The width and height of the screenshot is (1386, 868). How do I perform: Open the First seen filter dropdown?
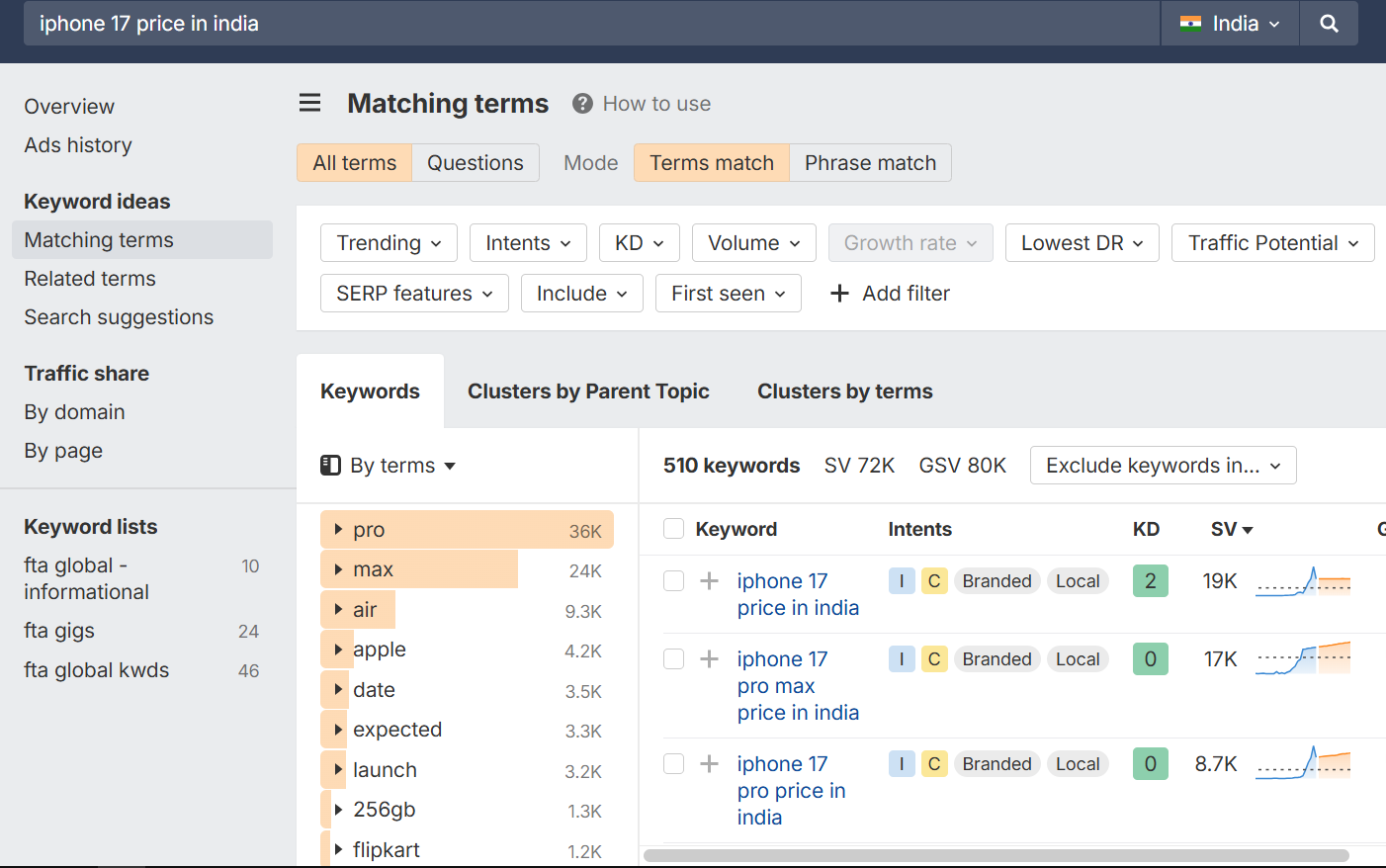click(729, 294)
